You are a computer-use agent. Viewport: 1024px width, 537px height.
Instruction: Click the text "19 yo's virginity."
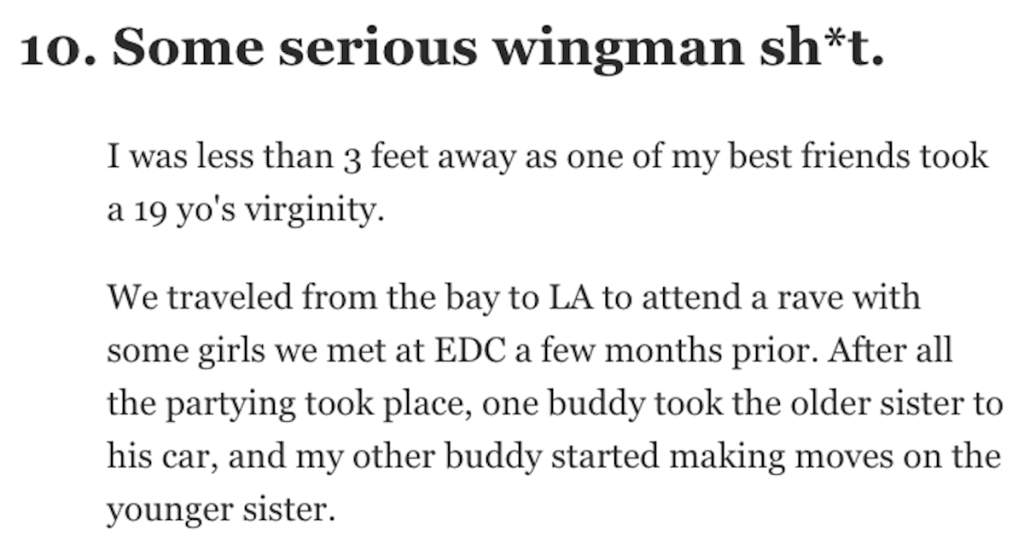(259, 210)
